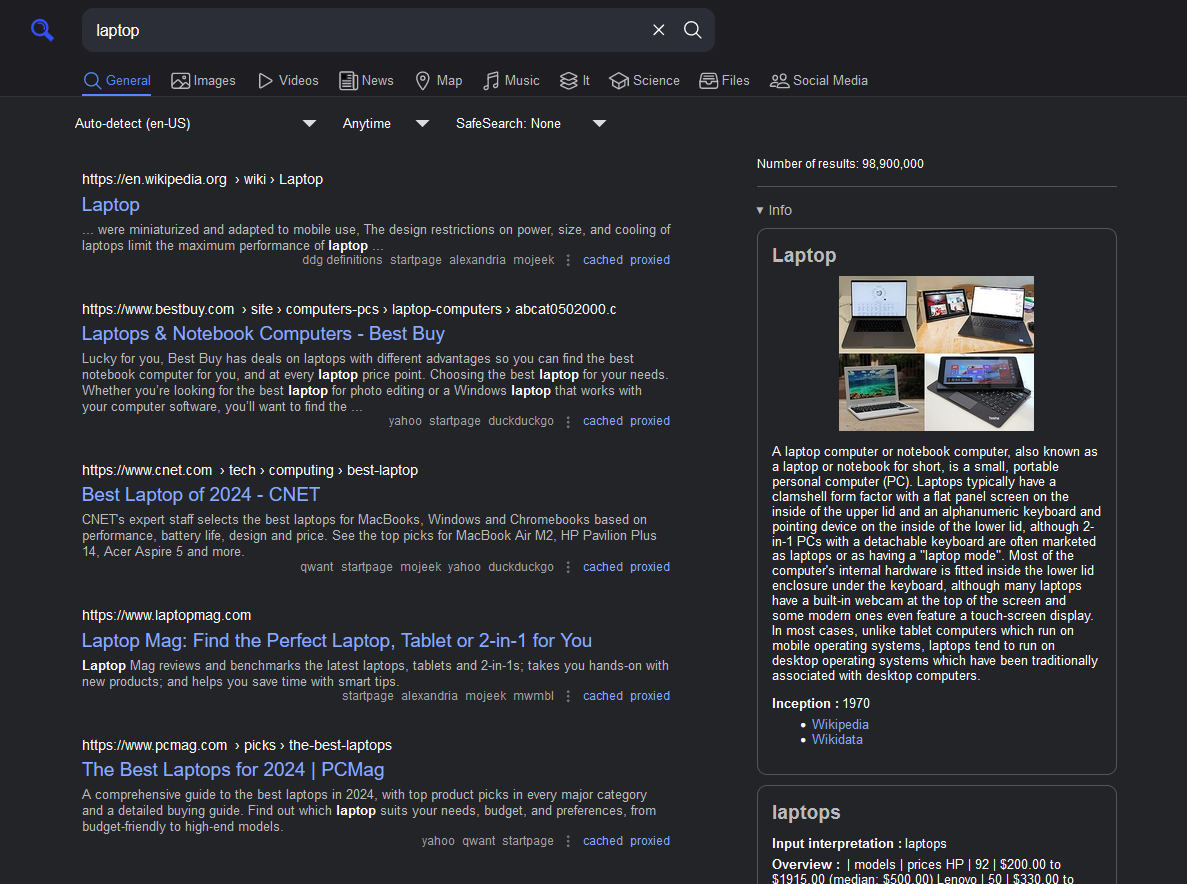Open the Videos category
The height and width of the screenshot is (884, 1187).
[288, 81]
